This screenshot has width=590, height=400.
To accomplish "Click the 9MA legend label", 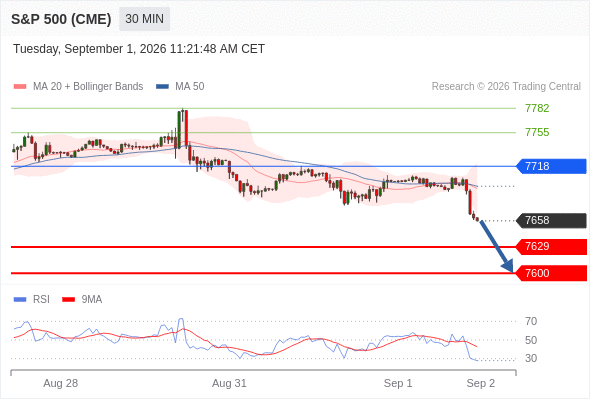I will pos(92,300).
